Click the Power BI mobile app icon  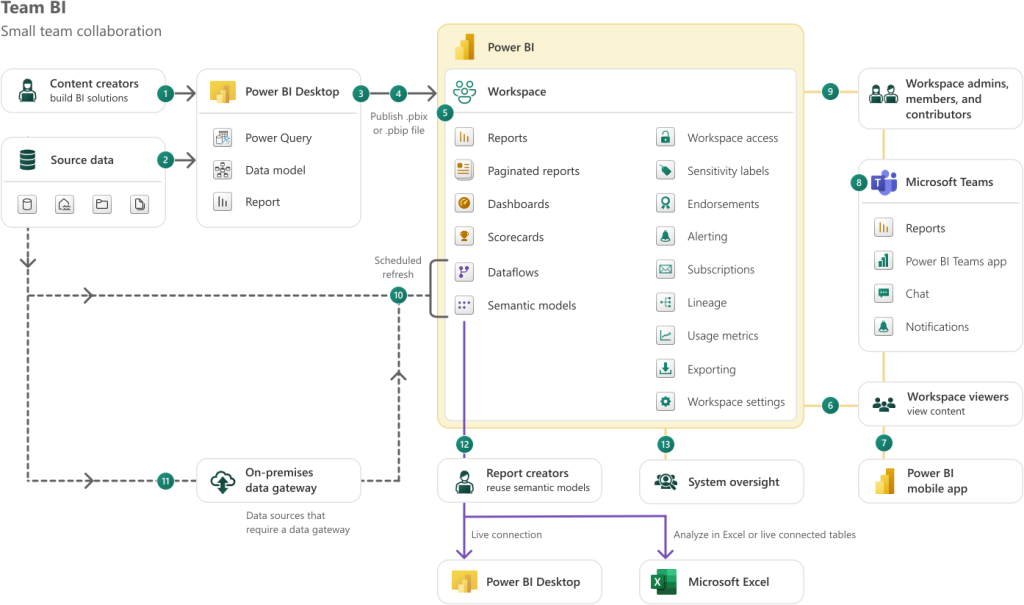point(884,481)
